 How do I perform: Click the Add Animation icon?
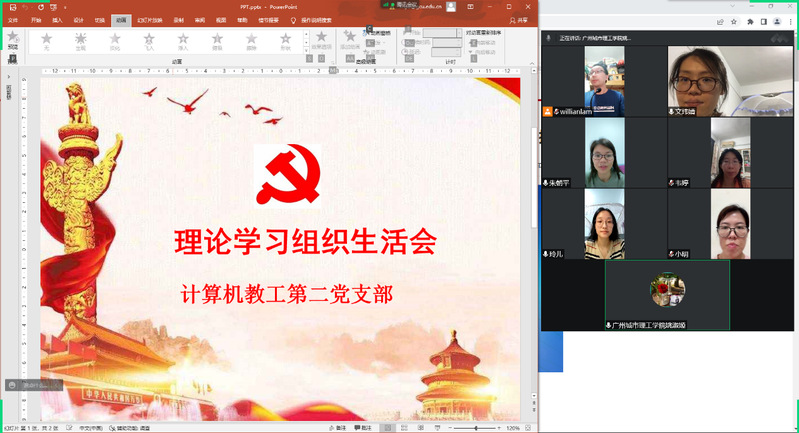coord(349,38)
